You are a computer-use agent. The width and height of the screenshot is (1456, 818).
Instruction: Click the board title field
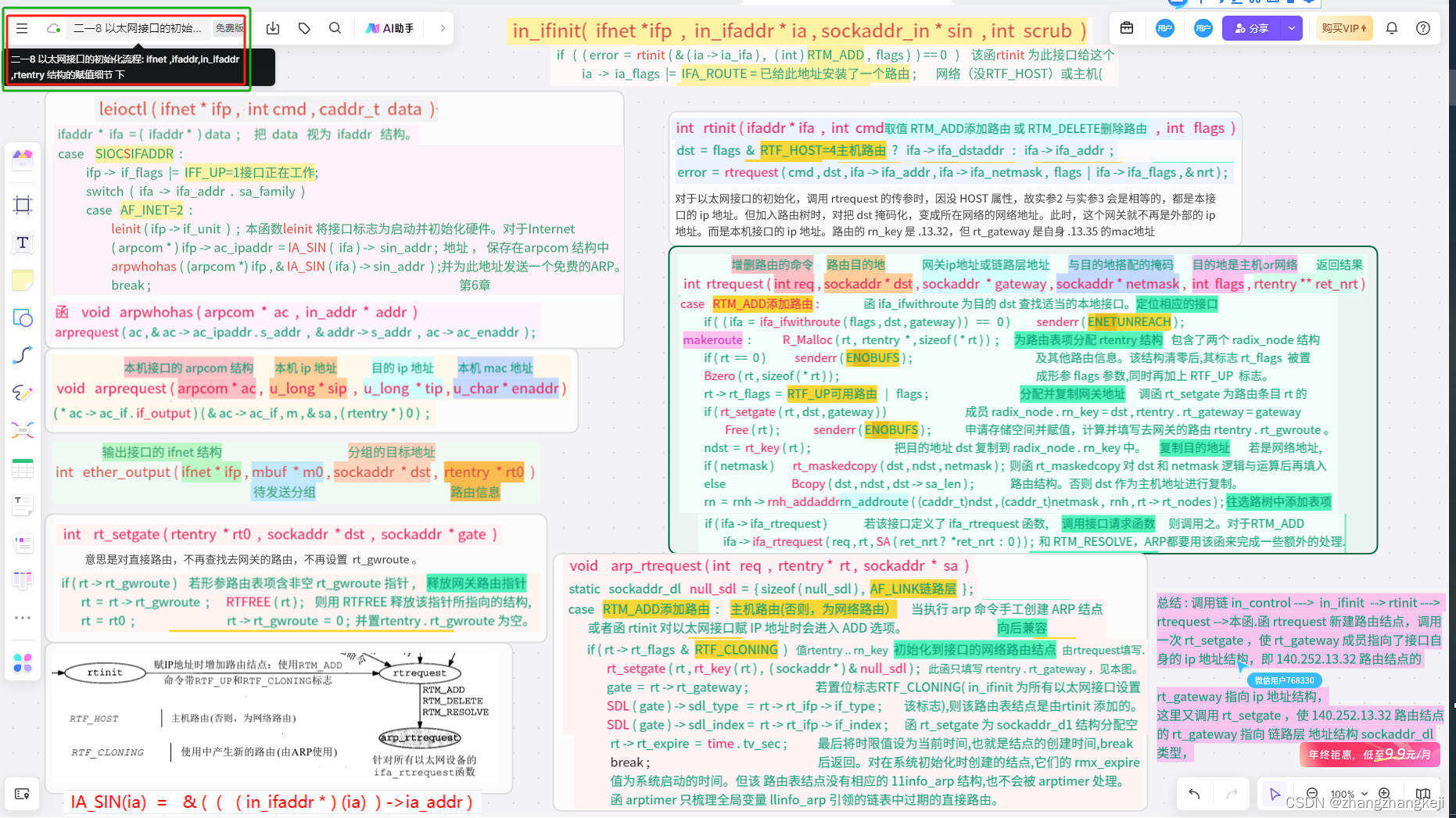[138, 28]
